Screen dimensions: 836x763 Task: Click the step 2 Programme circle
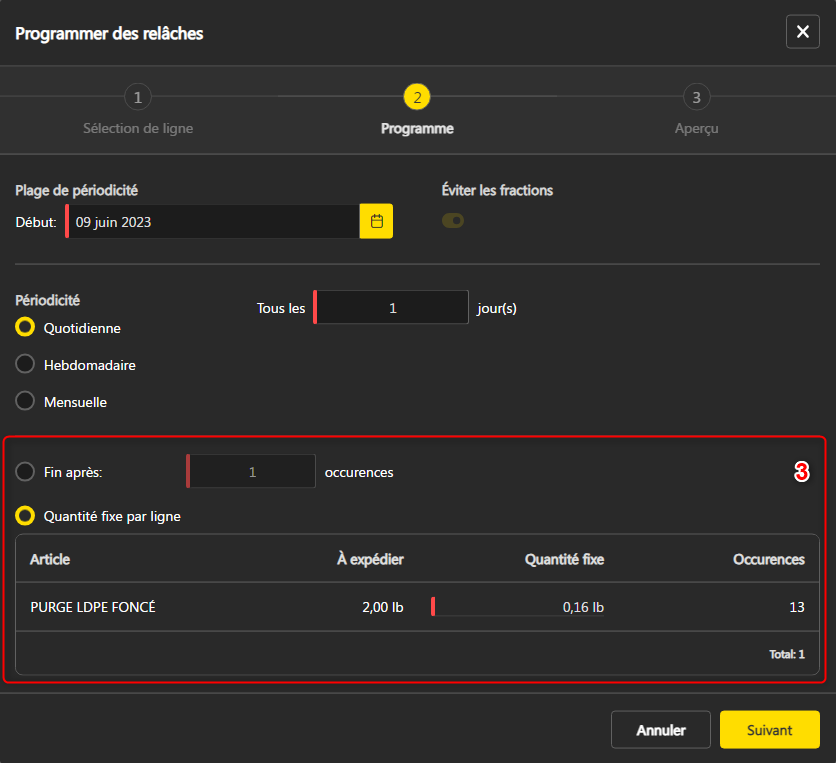(x=417, y=97)
